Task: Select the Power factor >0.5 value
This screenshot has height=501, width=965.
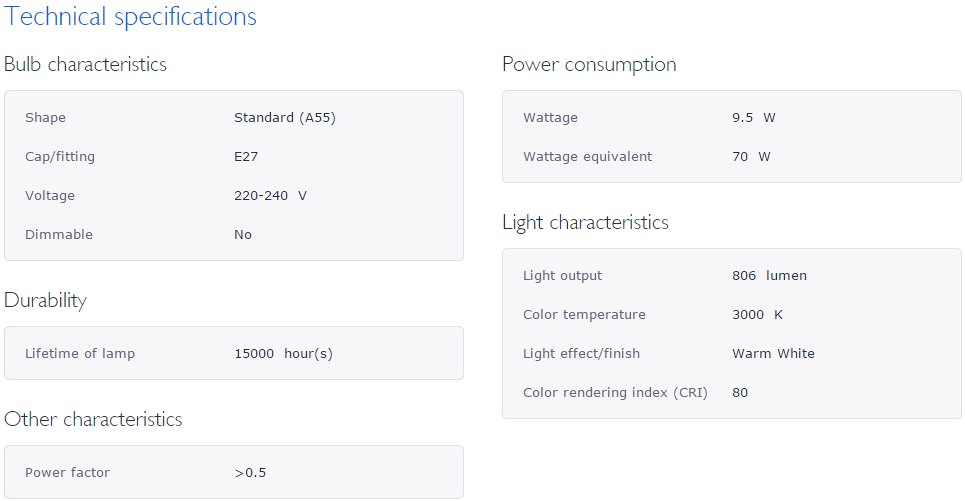Action: (x=250, y=473)
